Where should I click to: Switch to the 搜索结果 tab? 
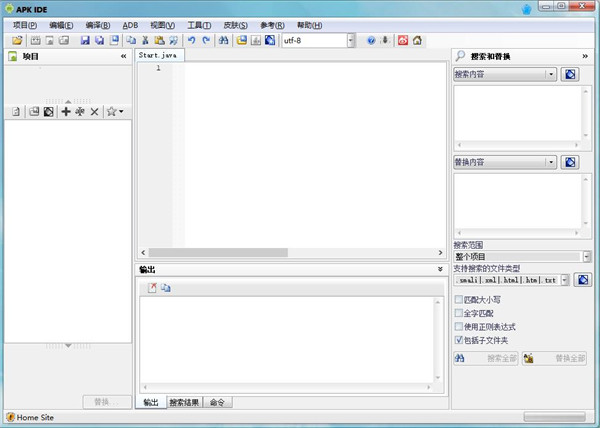pyautogui.click(x=184, y=402)
